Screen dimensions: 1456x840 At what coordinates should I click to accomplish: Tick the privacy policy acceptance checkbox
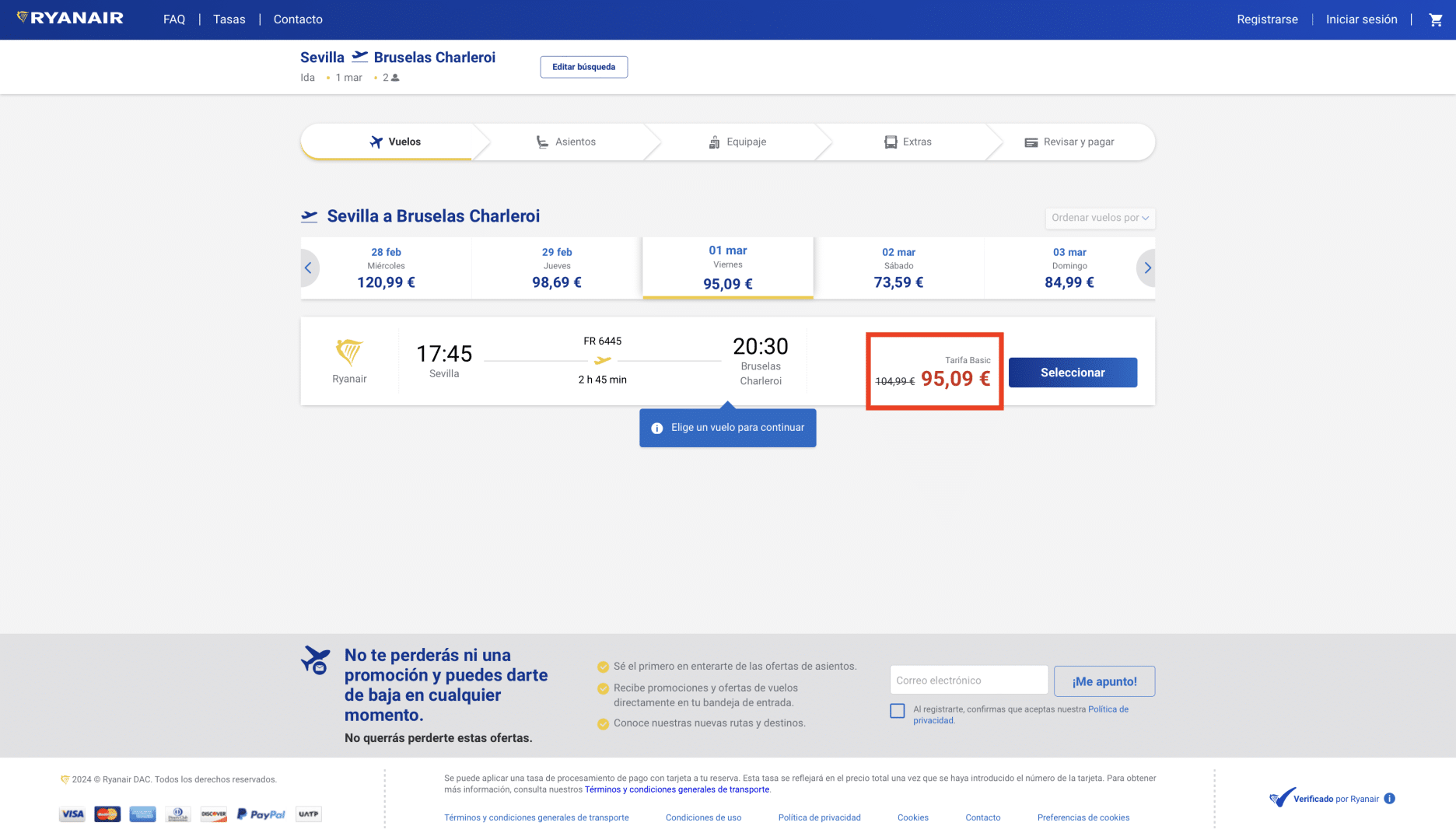898,711
